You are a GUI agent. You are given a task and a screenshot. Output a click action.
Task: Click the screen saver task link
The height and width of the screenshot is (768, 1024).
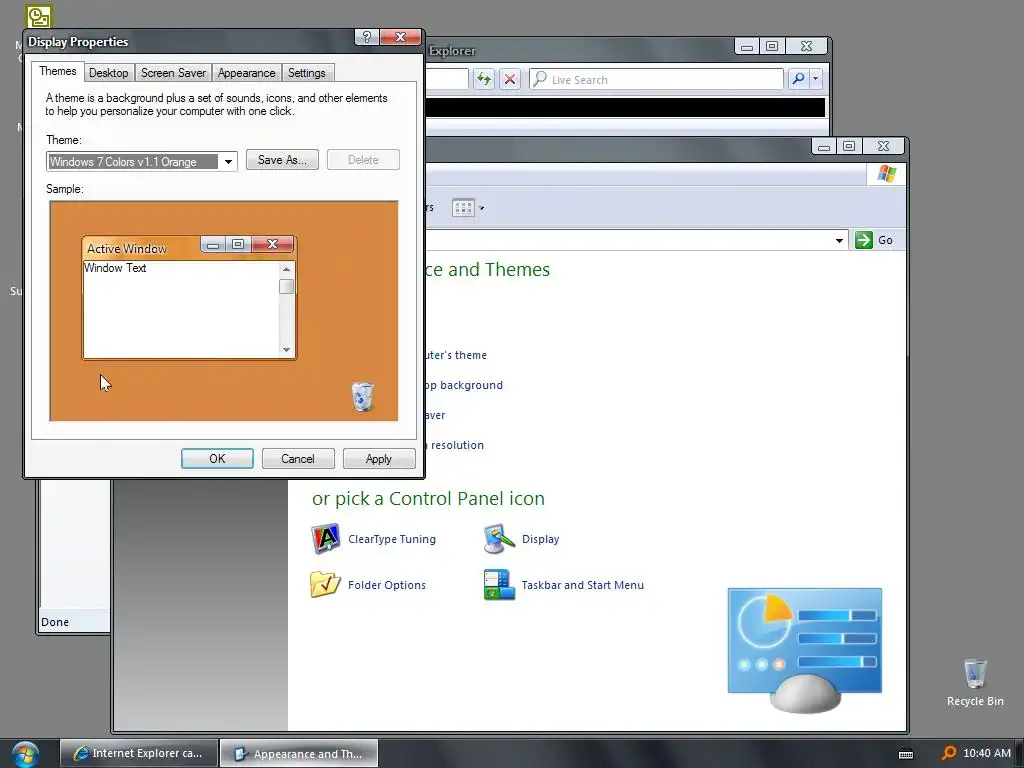pos(436,415)
